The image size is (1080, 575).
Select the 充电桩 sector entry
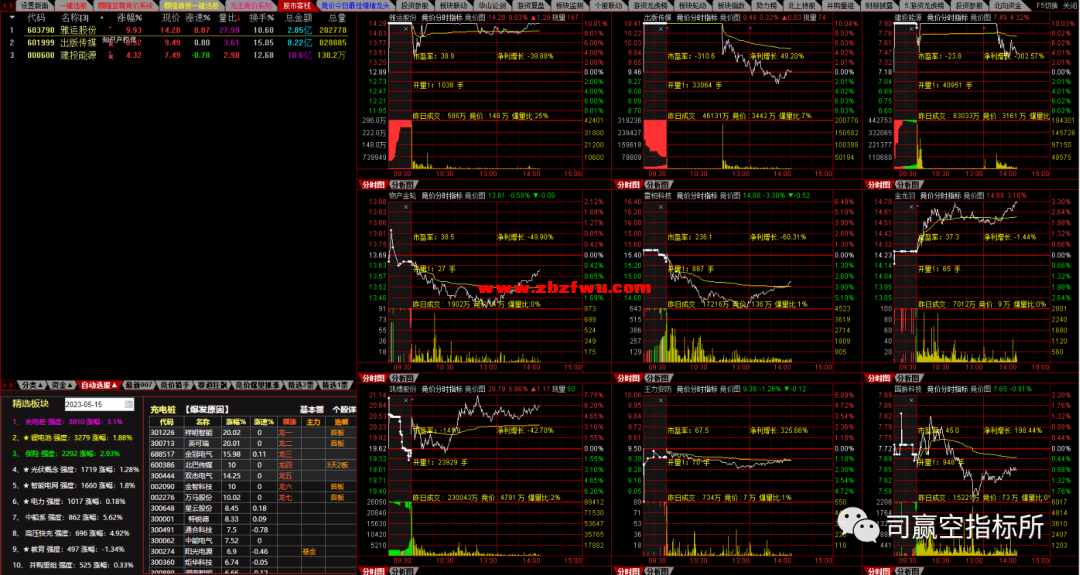click(68, 421)
